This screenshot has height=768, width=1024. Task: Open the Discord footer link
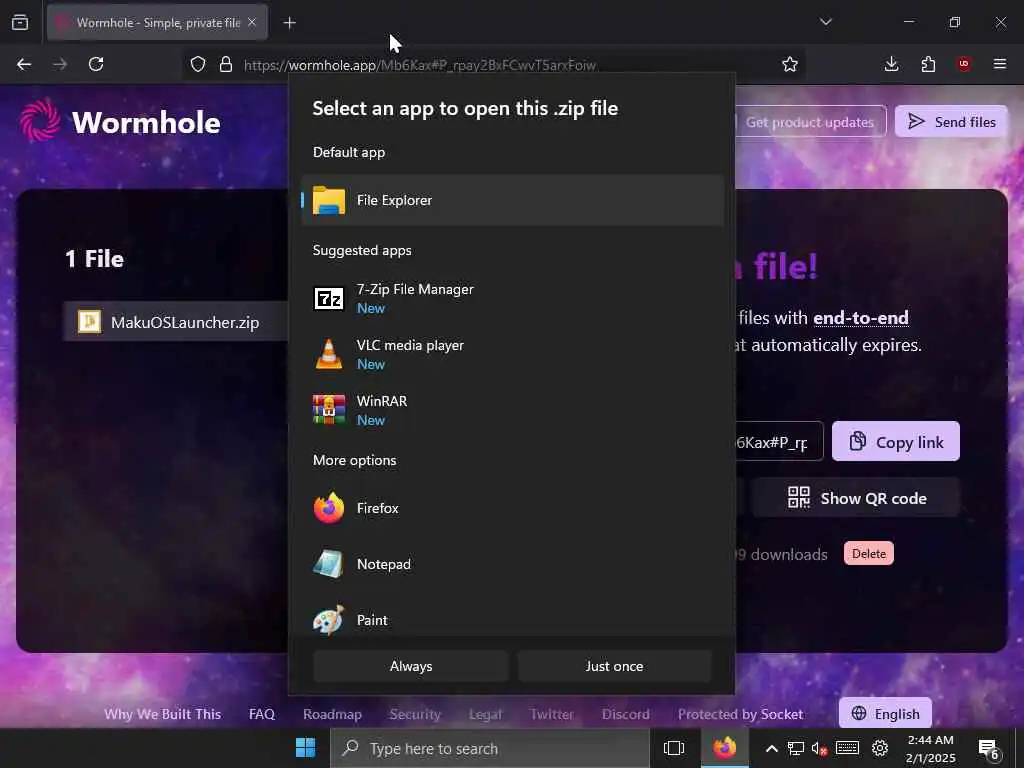click(x=626, y=714)
